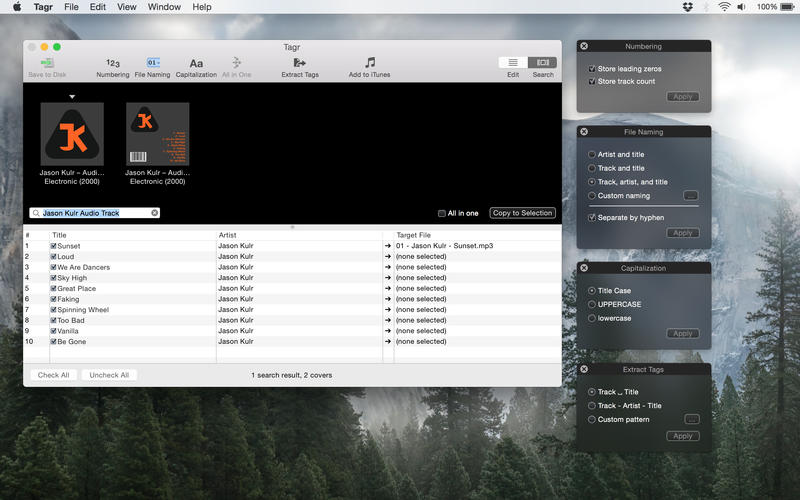Click the Copy to Selection button
Screen dimensions: 800x500
click(522, 213)
